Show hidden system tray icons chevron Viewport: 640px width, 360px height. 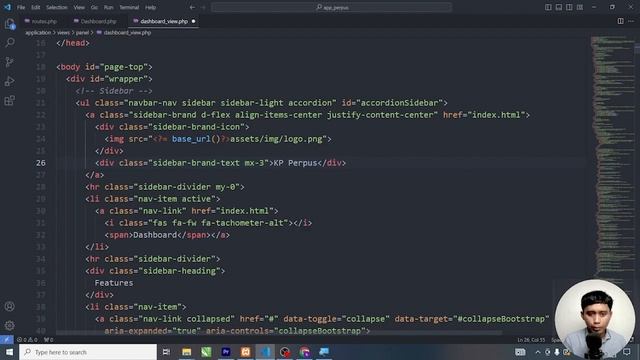(538, 352)
